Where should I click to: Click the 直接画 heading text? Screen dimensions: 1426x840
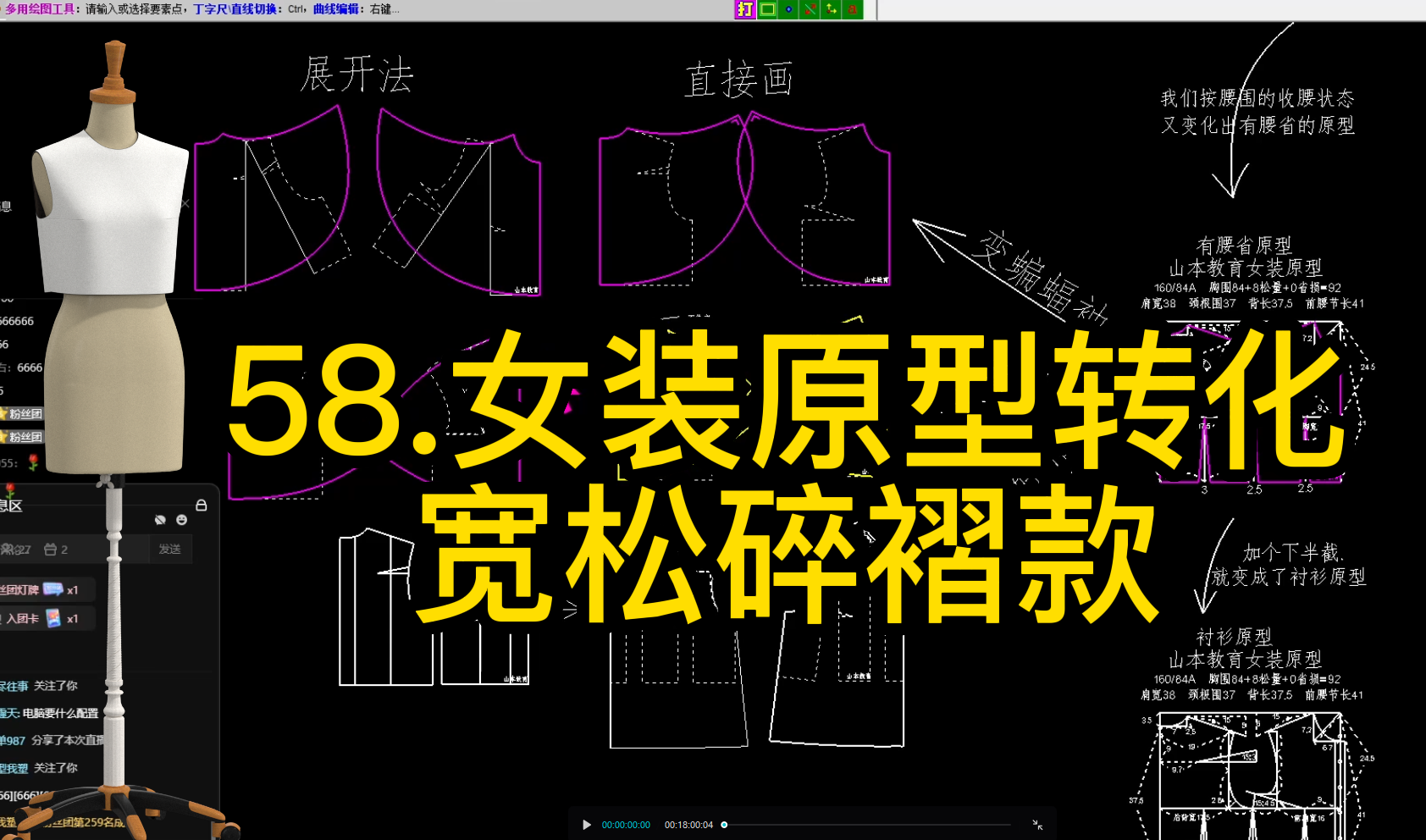[x=738, y=80]
